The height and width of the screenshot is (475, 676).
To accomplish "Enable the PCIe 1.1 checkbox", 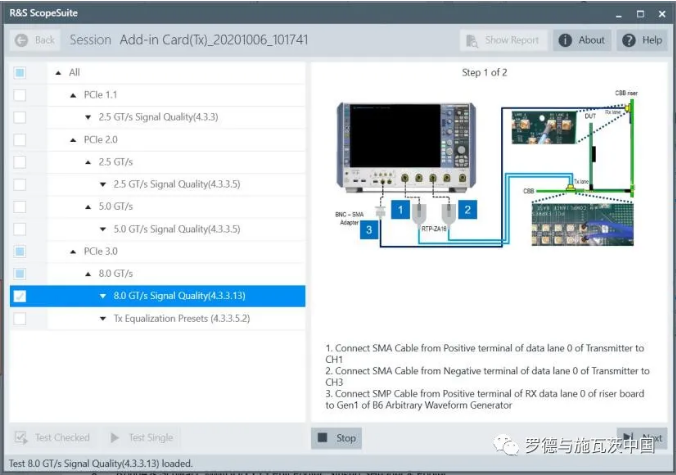I will pos(20,95).
